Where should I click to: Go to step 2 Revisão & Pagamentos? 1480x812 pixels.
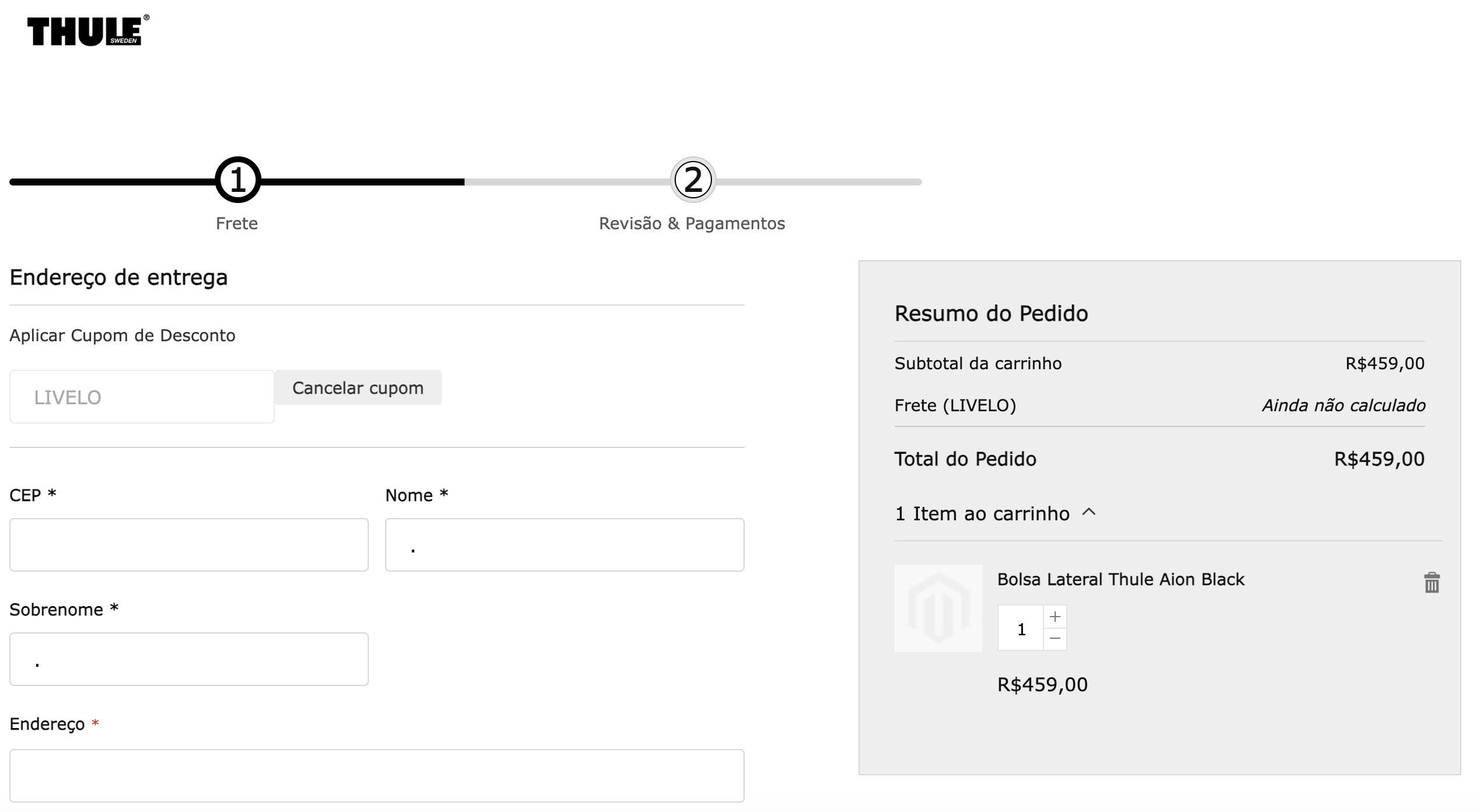pos(693,180)
